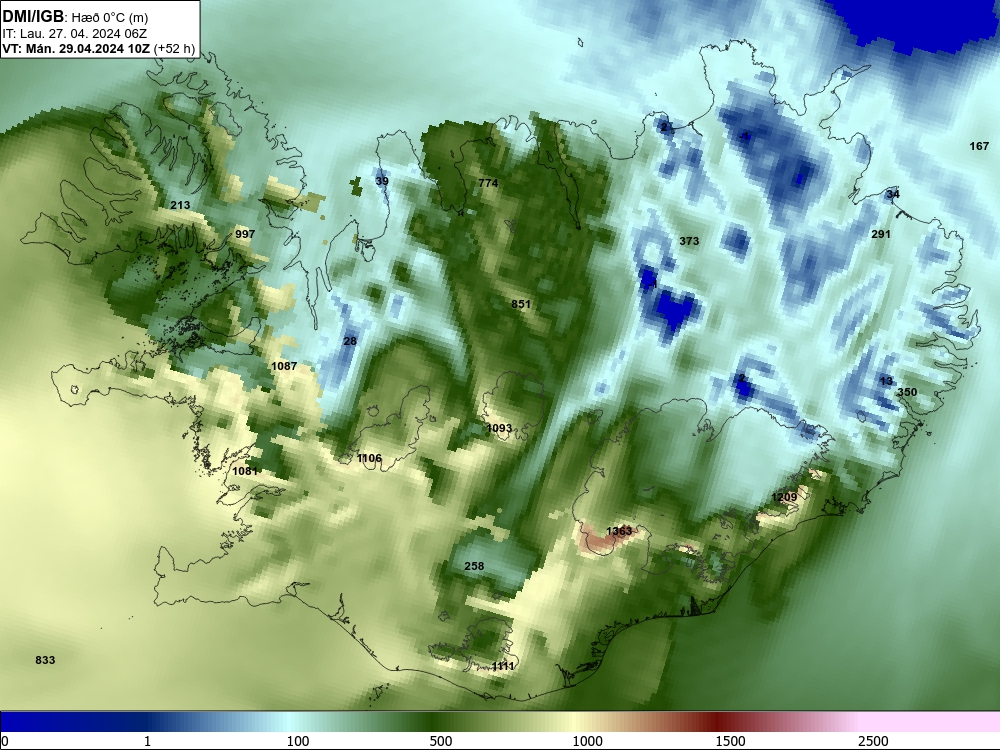The image size is (1000, 750).
Task: Click the pink end of the color scale
Action: click(x=931, y=722)
